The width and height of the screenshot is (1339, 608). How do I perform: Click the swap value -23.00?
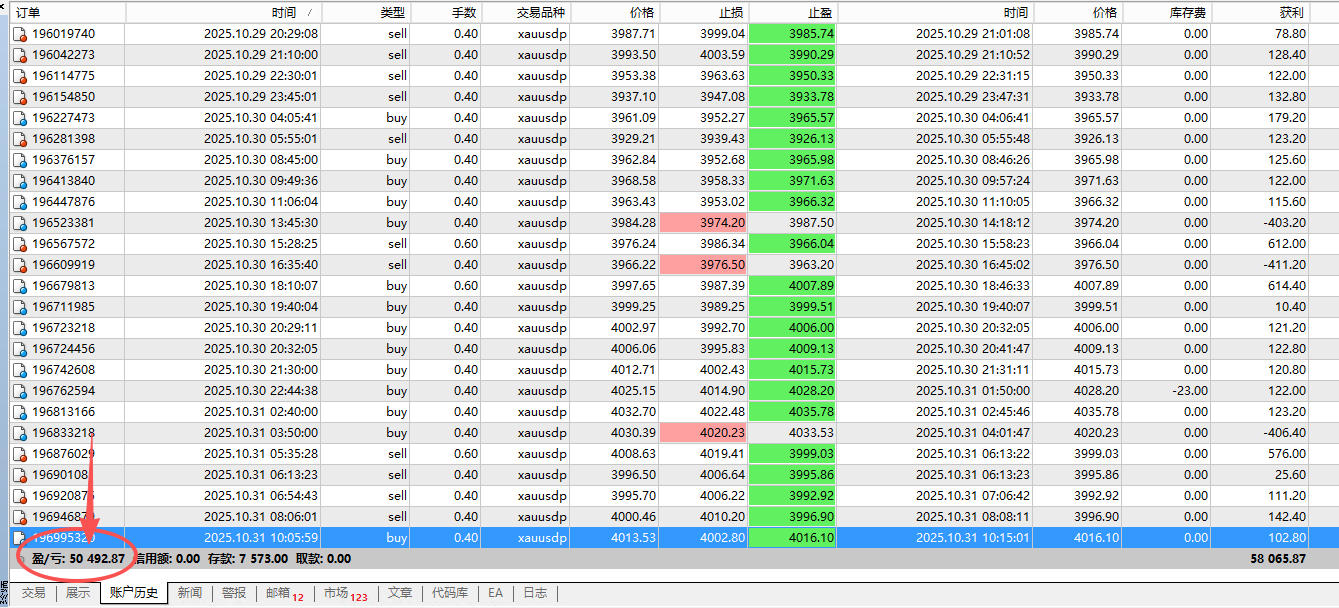1190,391
